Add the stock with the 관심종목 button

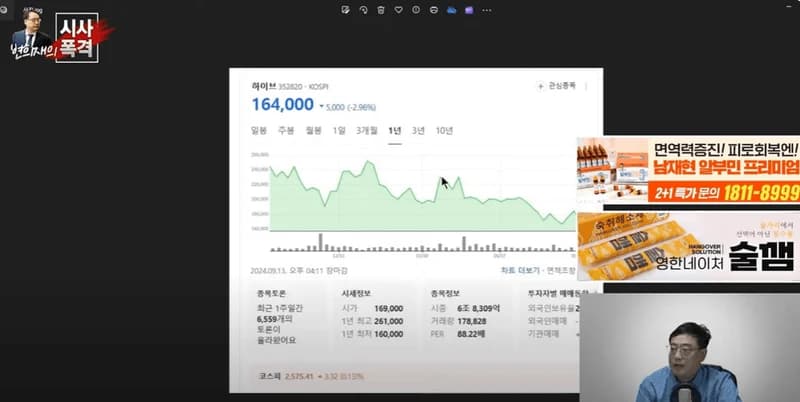point(556,86)
